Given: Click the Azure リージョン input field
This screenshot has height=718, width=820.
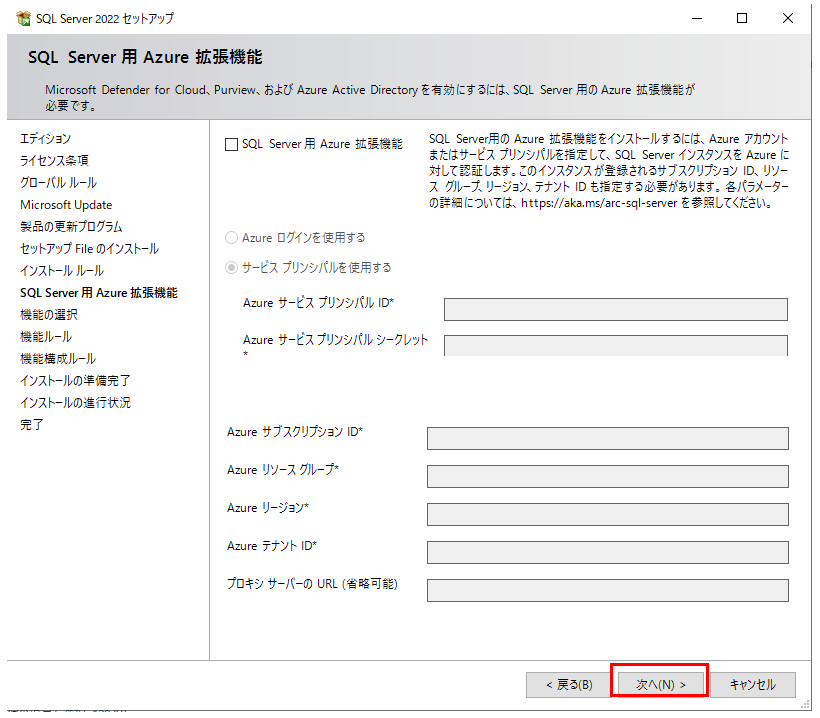Looking at the screenshot, I should (607, 514).
